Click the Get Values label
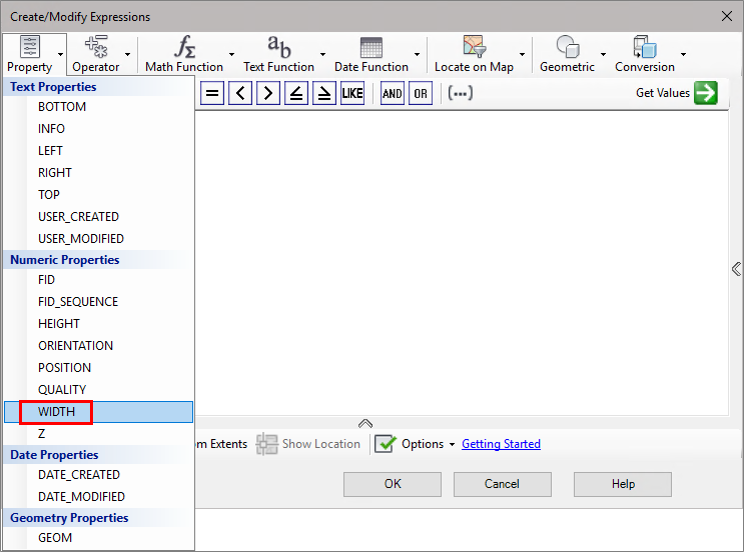 click(663, 93)
